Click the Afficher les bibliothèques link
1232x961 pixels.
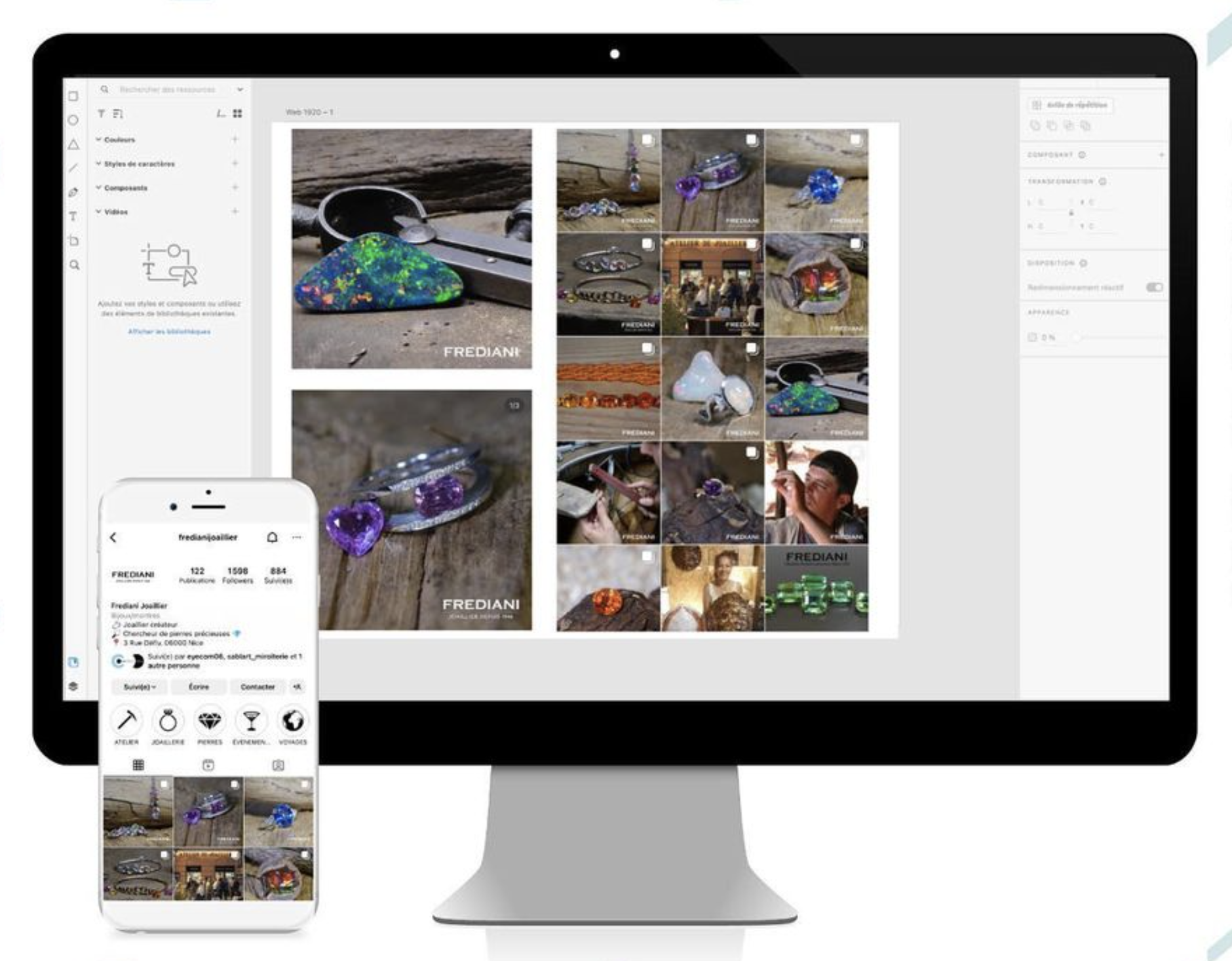(x=169, y=332)
